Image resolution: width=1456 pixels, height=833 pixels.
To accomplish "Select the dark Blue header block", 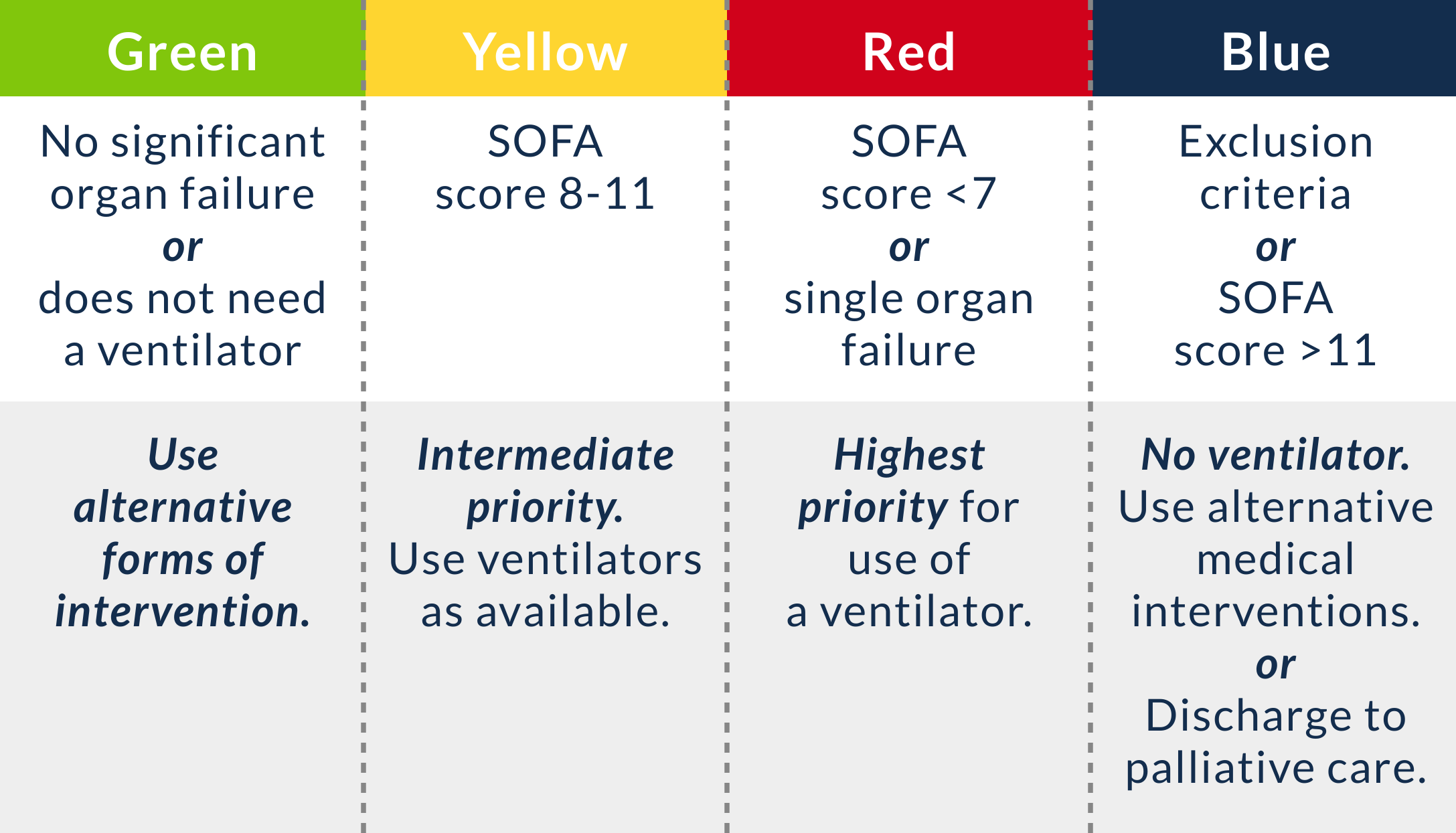I will coord(1275,51).
